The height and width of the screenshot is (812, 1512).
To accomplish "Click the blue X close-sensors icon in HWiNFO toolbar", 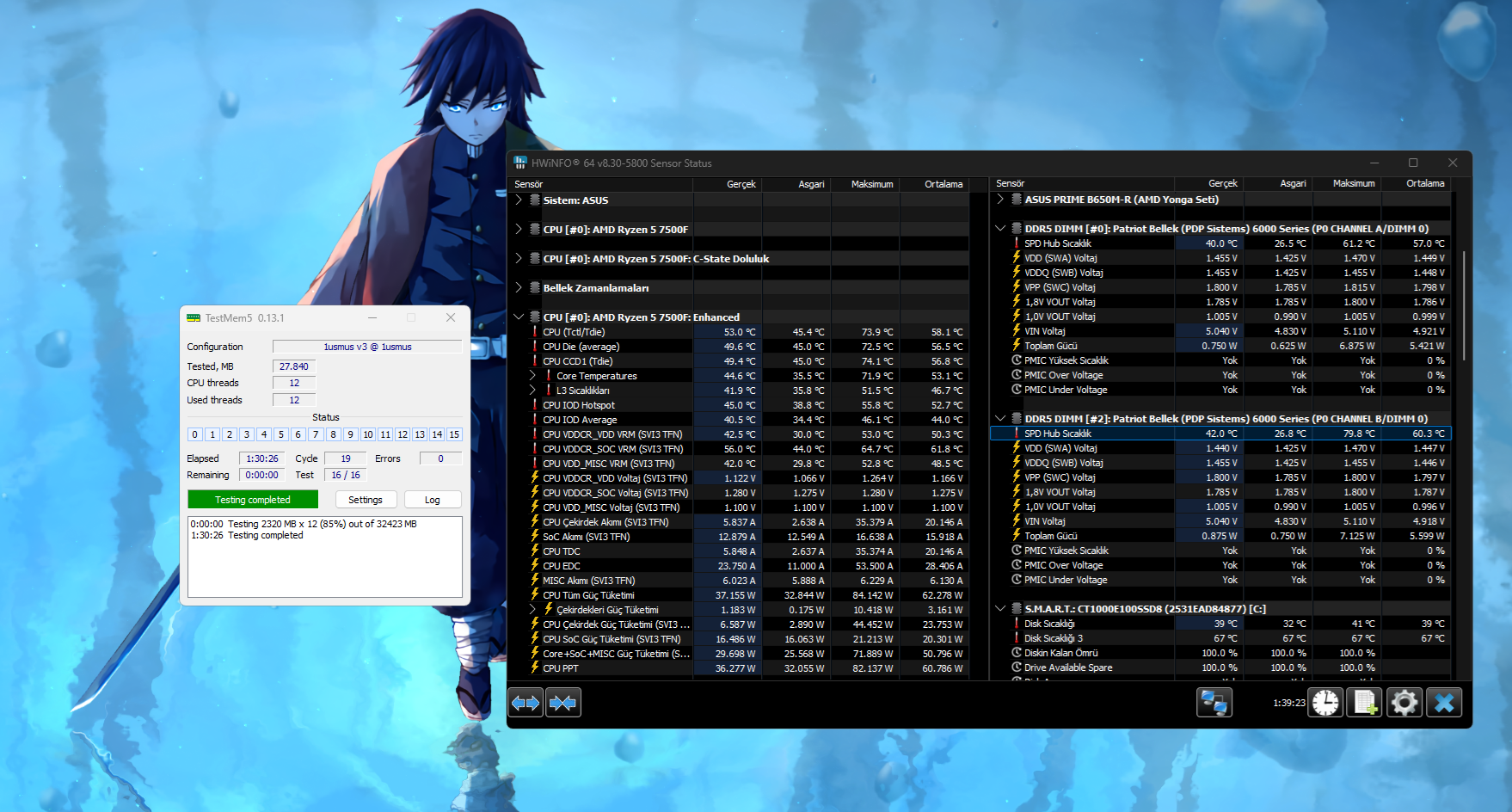I will [1444, 703].
